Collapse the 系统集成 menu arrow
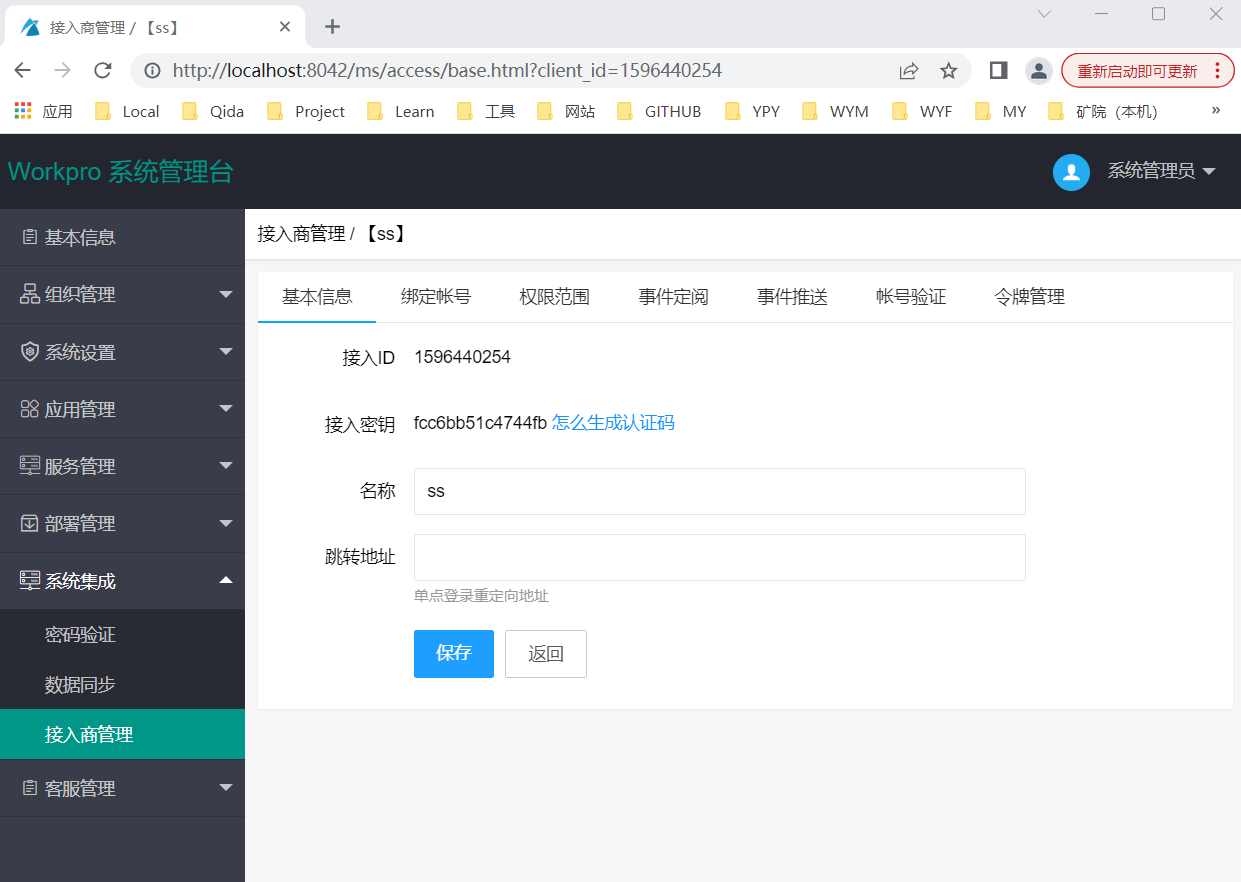This screenshot has width=1241, height=882. [225, 581]
